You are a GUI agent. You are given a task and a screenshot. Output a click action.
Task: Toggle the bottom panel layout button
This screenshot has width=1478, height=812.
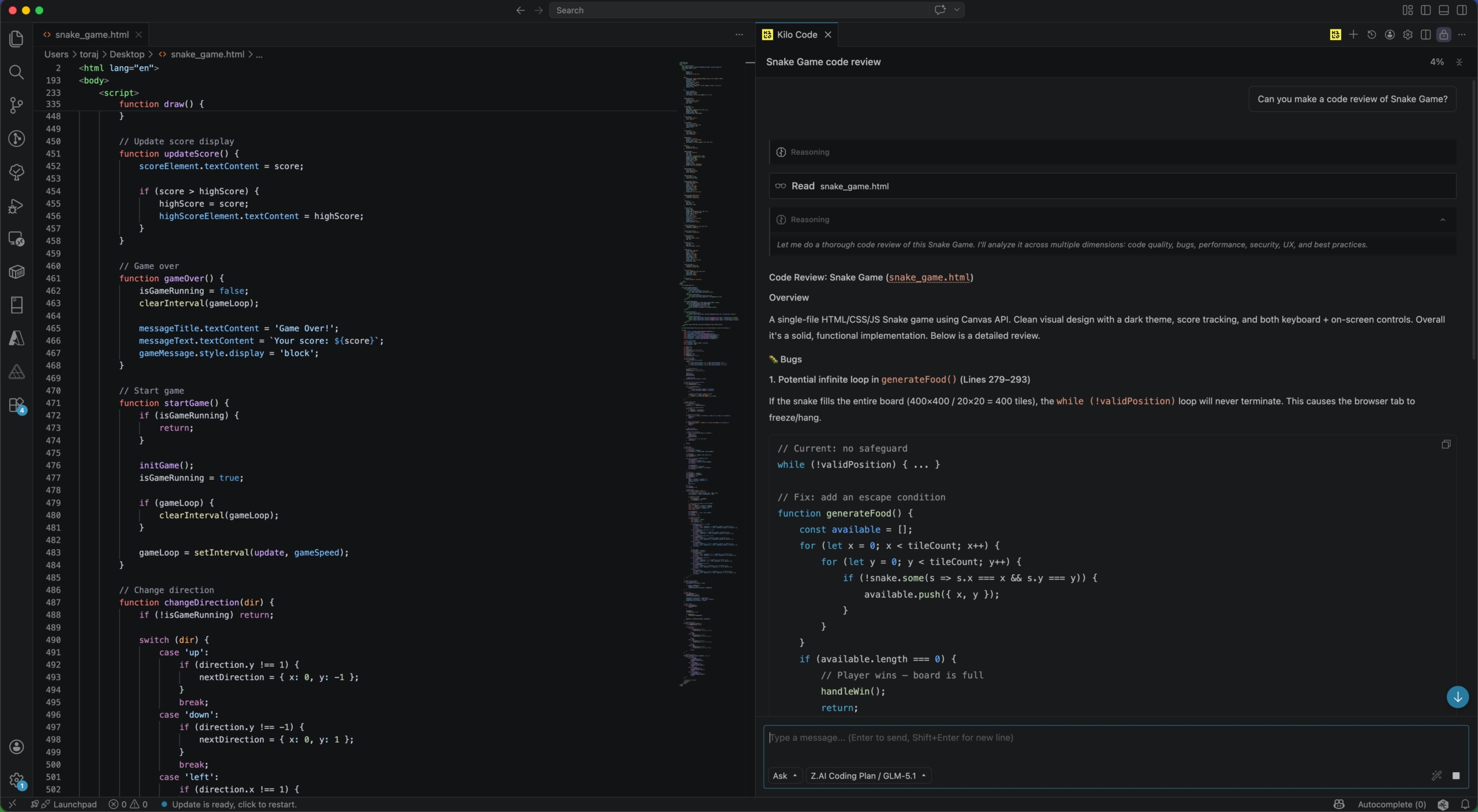(x=1443, y=10)
